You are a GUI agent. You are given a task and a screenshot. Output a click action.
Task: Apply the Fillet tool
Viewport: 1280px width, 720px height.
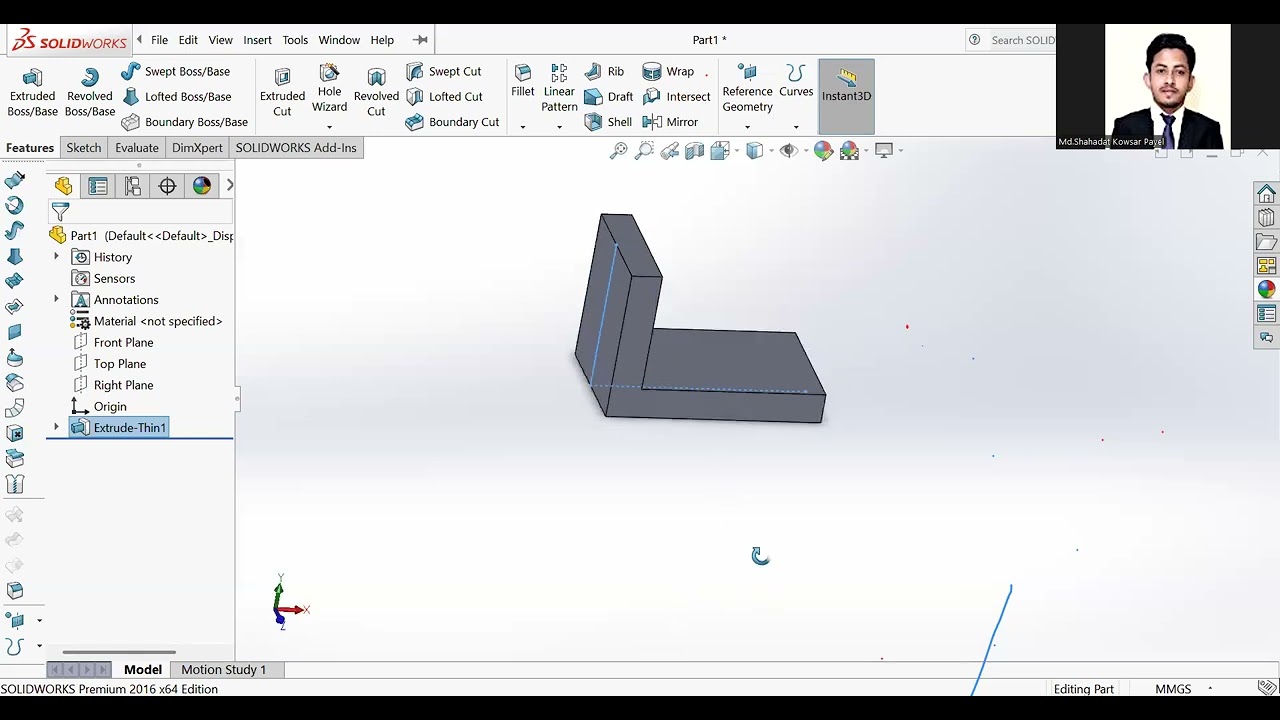coord(523,82)
